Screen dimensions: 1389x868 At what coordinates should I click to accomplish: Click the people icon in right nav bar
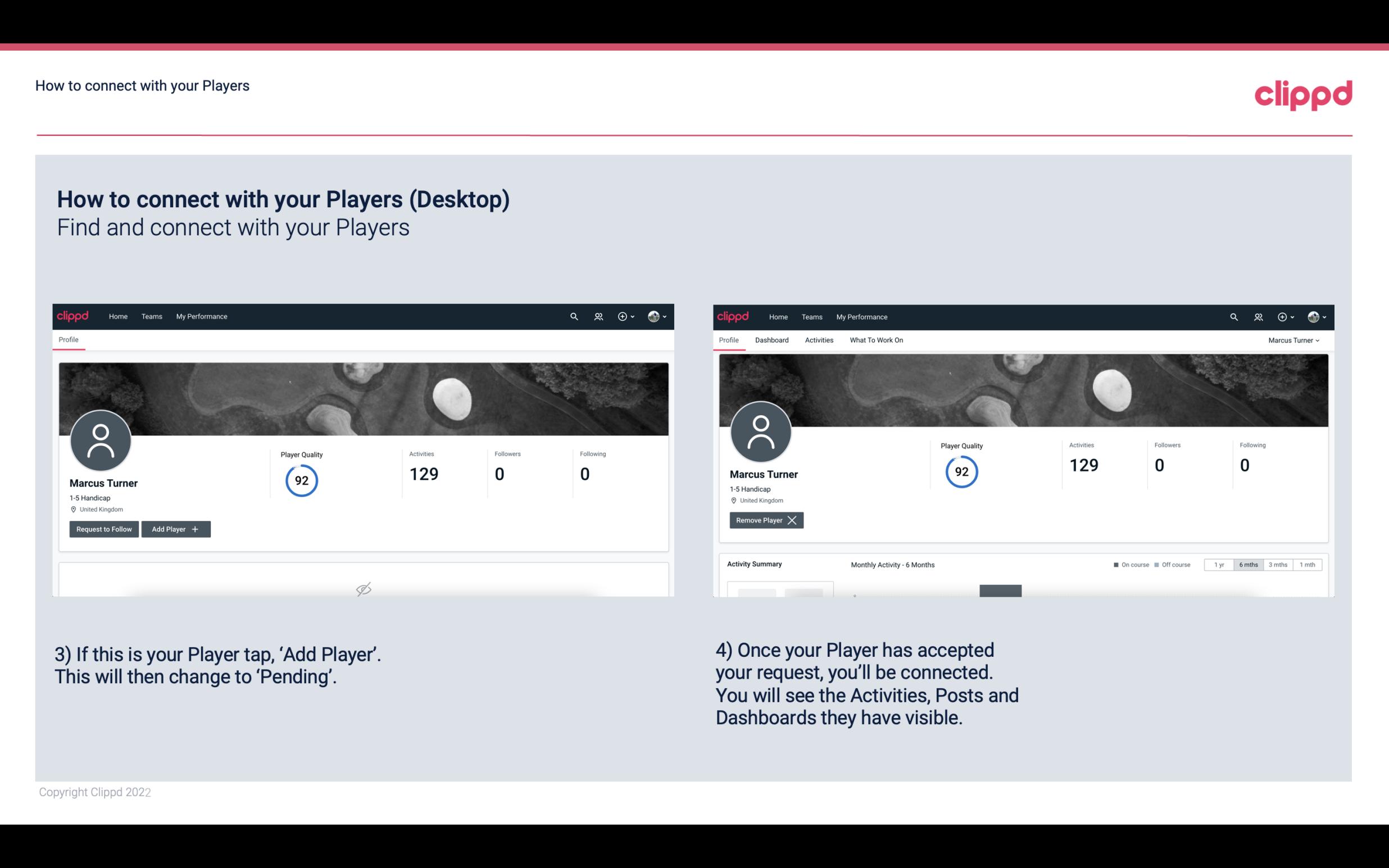[x=1258, y=316]
